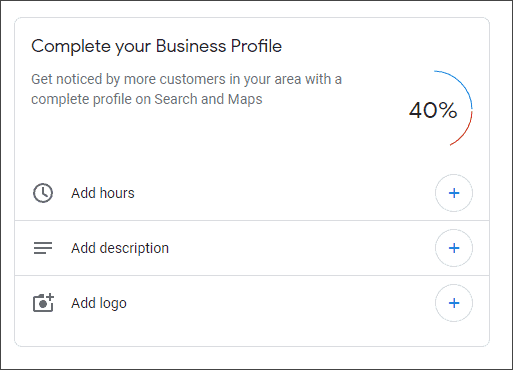513x370 pixels.
Task: Click the plus button for Add description
Action: [x=454, y=248]
